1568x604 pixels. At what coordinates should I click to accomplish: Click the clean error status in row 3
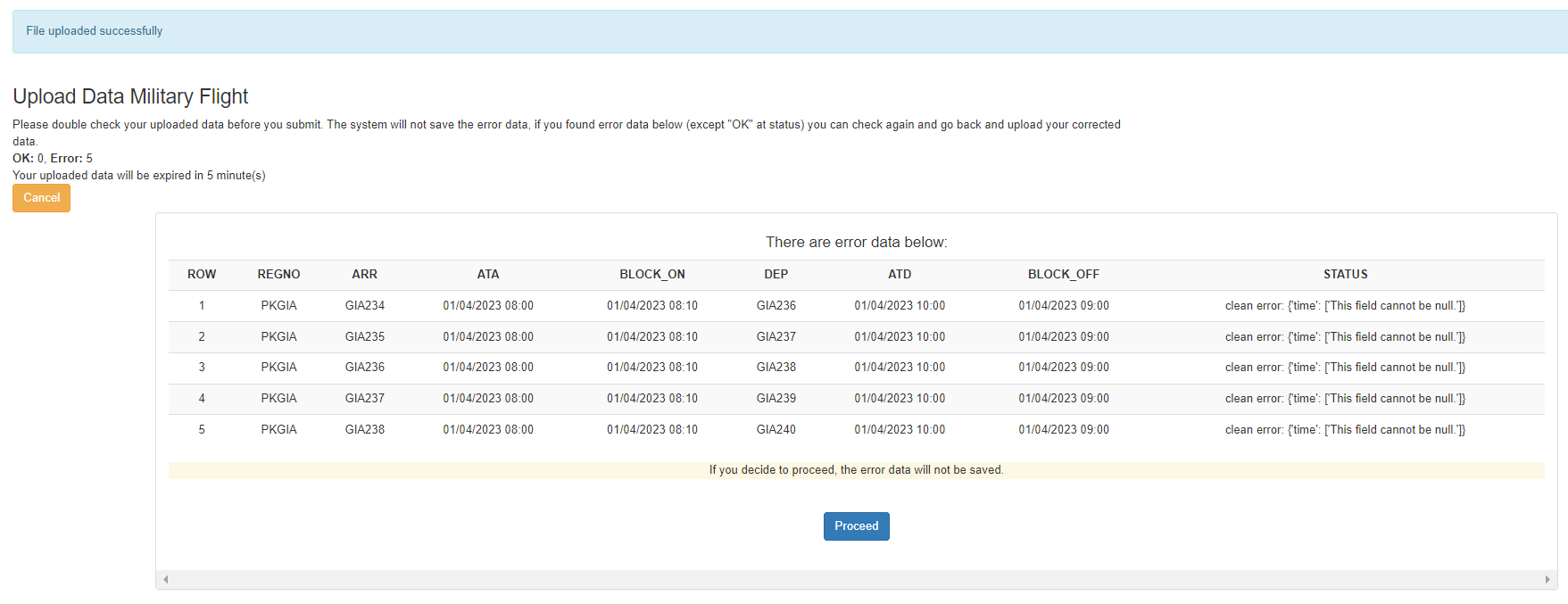(x=1345, y=368)
